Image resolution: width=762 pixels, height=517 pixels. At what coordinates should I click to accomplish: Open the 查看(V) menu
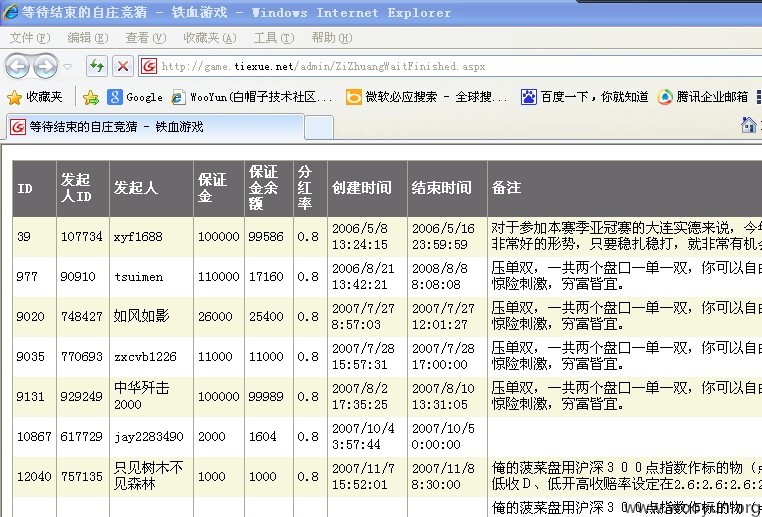pyautogui.click(x=145, y=38)
